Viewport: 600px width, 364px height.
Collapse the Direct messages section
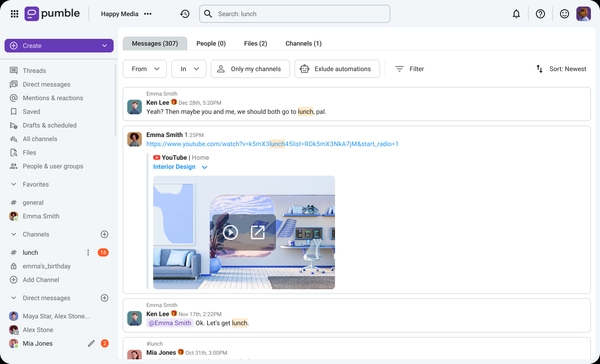click(x=14, y=298)
